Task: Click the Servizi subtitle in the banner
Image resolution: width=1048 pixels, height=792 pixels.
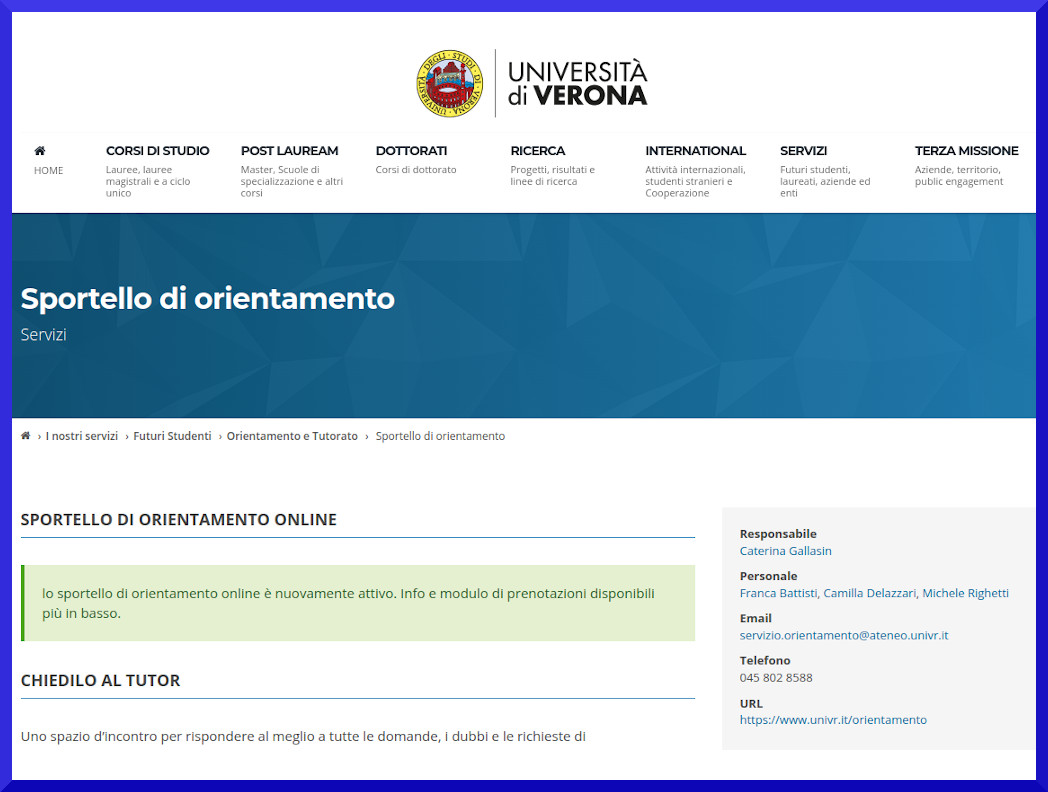Action: (x=43, y=334)
